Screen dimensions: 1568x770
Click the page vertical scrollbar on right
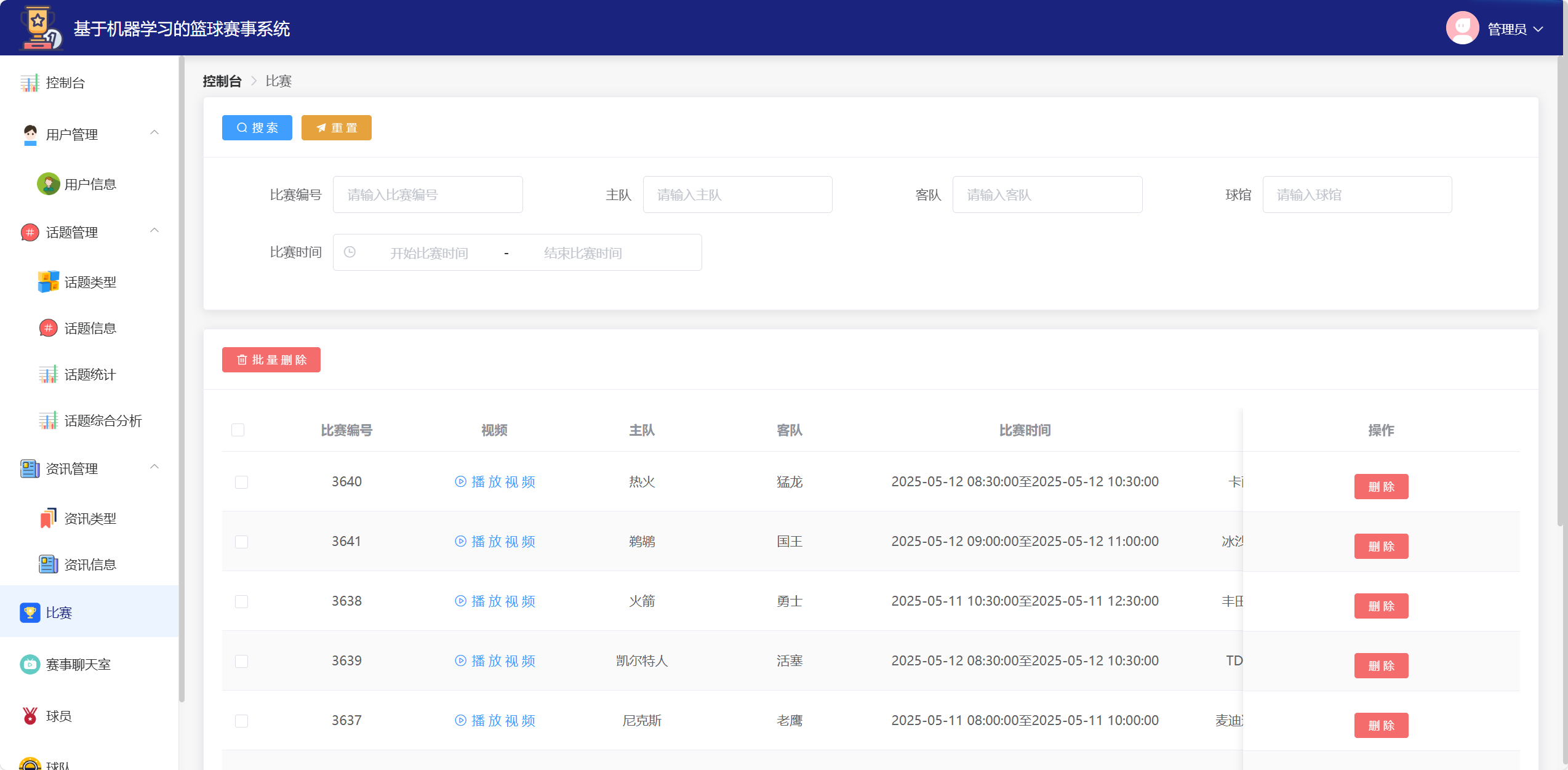point(1560,291)
